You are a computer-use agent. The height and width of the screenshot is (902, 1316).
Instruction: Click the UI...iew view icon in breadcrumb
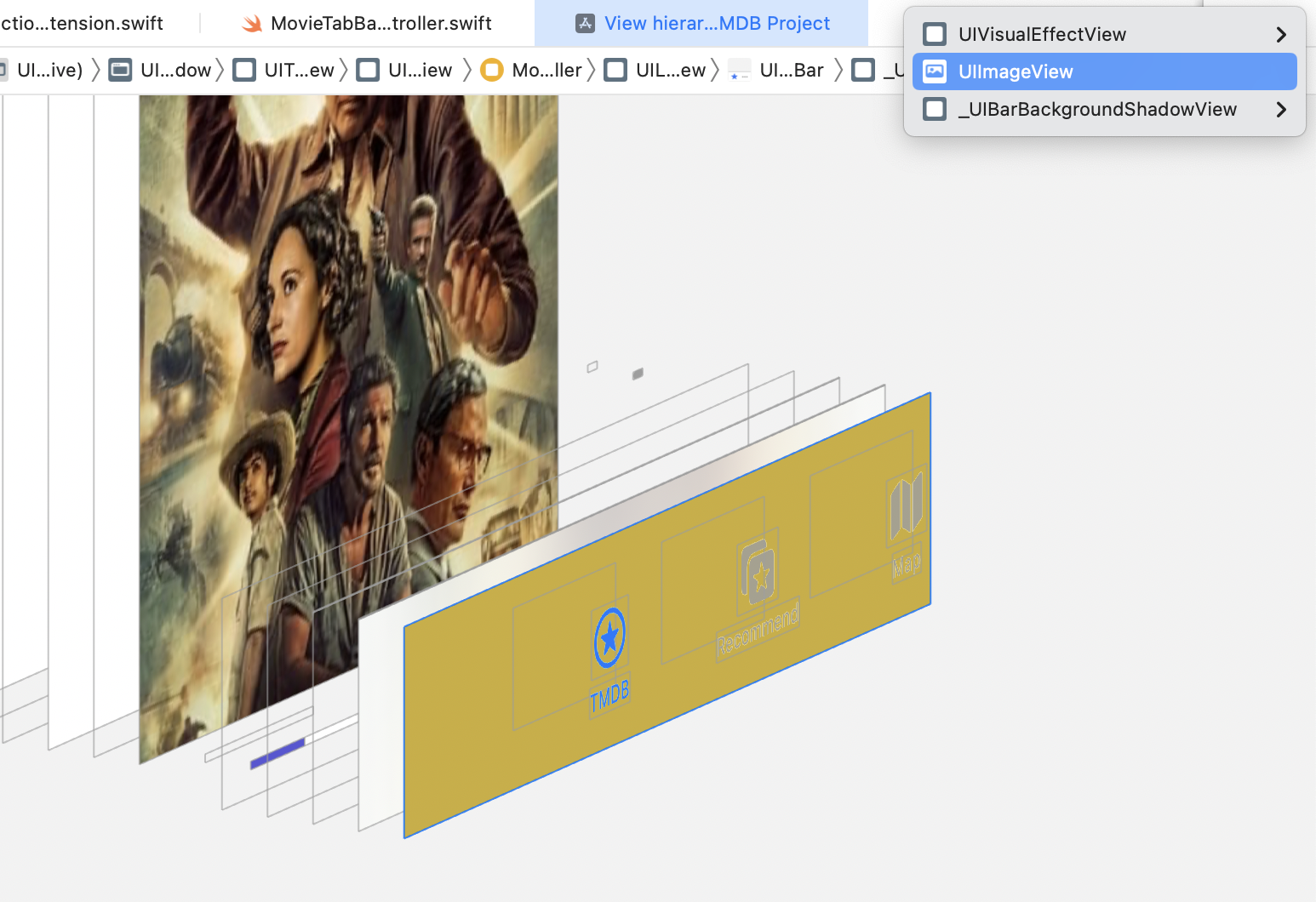point(368,70)
